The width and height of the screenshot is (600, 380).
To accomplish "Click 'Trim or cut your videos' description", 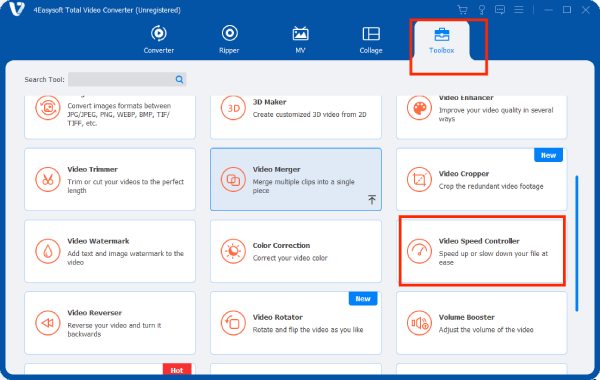I will [126, 186].
